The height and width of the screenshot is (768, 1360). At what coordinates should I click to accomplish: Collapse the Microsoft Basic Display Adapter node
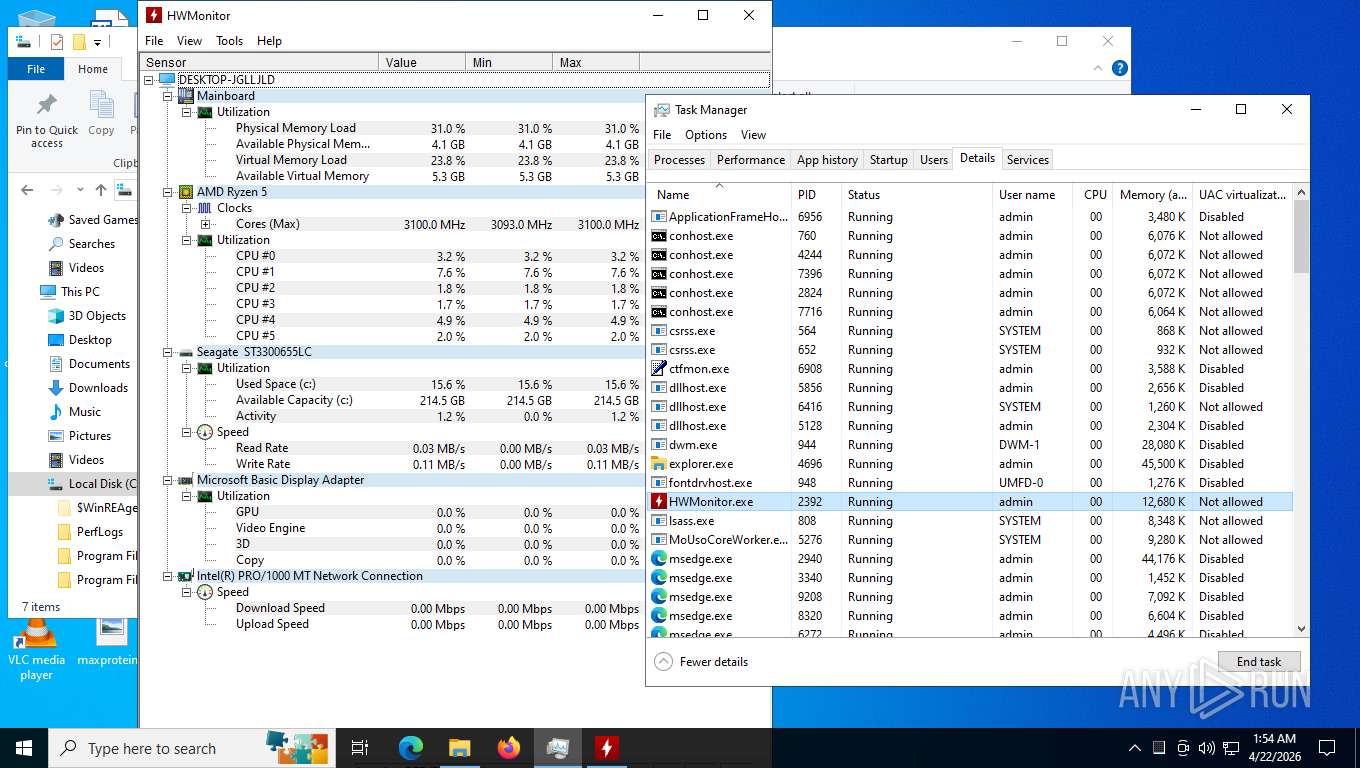(168, 480)
